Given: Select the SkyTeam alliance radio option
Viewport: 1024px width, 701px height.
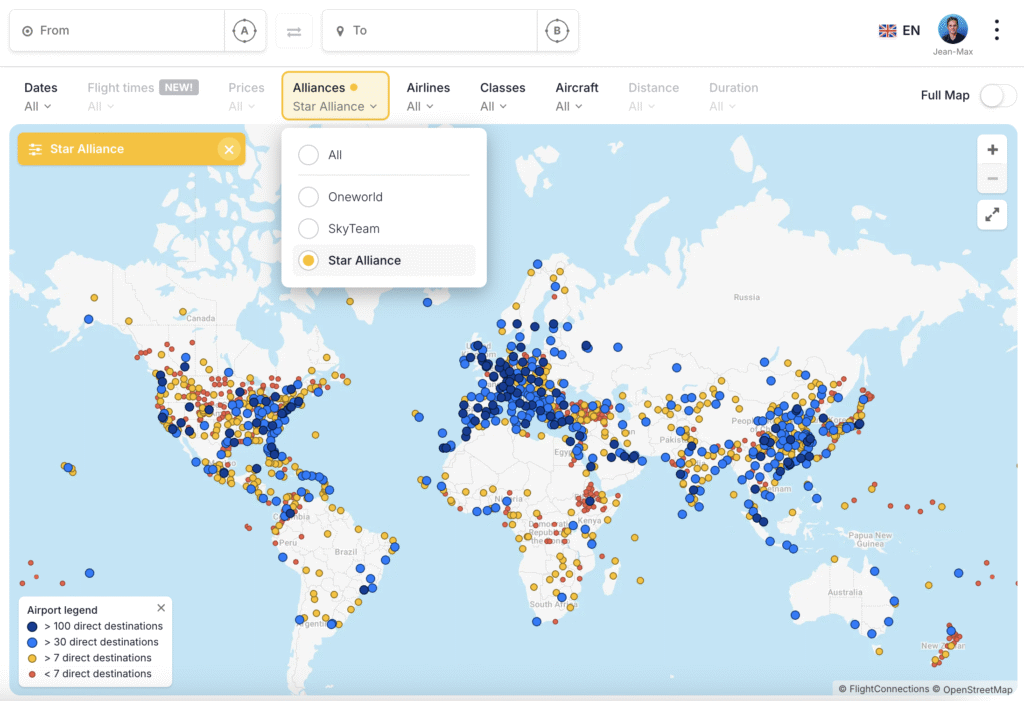Looking at the screenshot, I should 309,229.
